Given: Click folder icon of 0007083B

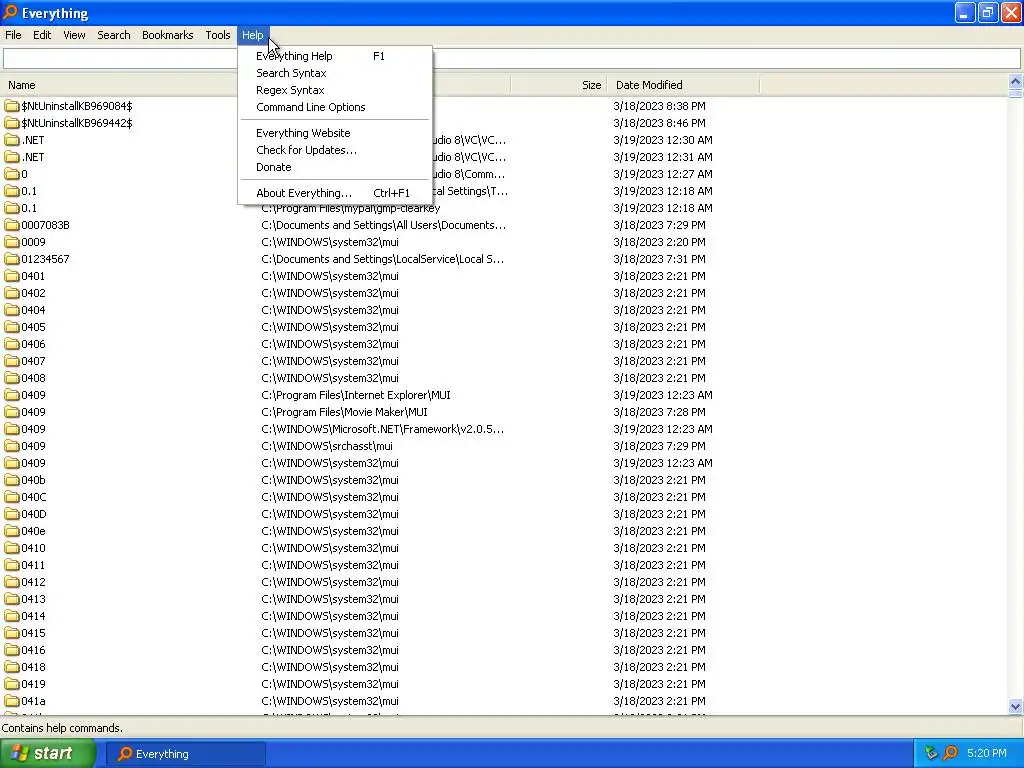Looking at the screenshot, I should [x=12, y=225].
